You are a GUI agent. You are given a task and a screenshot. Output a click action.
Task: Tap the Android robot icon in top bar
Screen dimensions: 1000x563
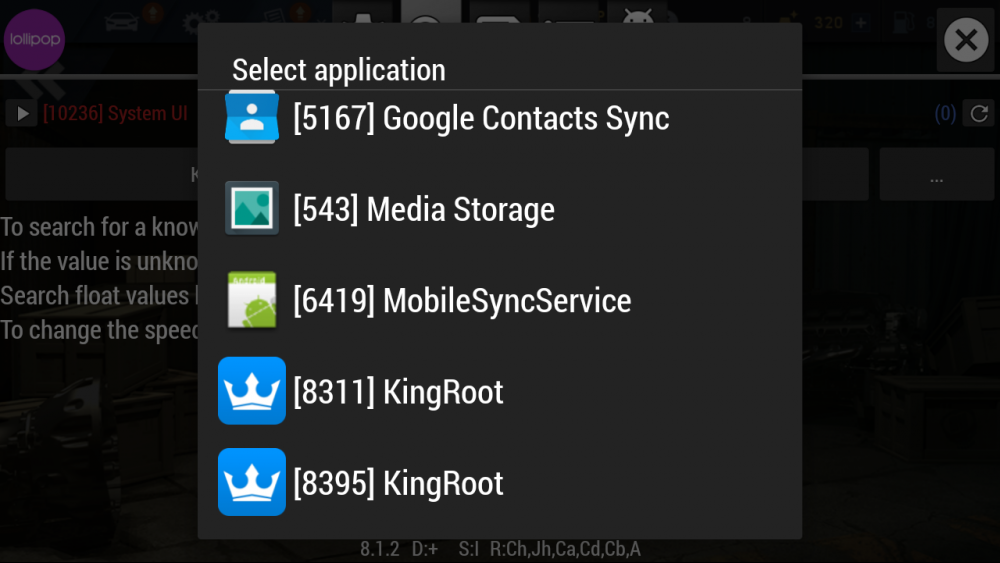pos(637,21)
